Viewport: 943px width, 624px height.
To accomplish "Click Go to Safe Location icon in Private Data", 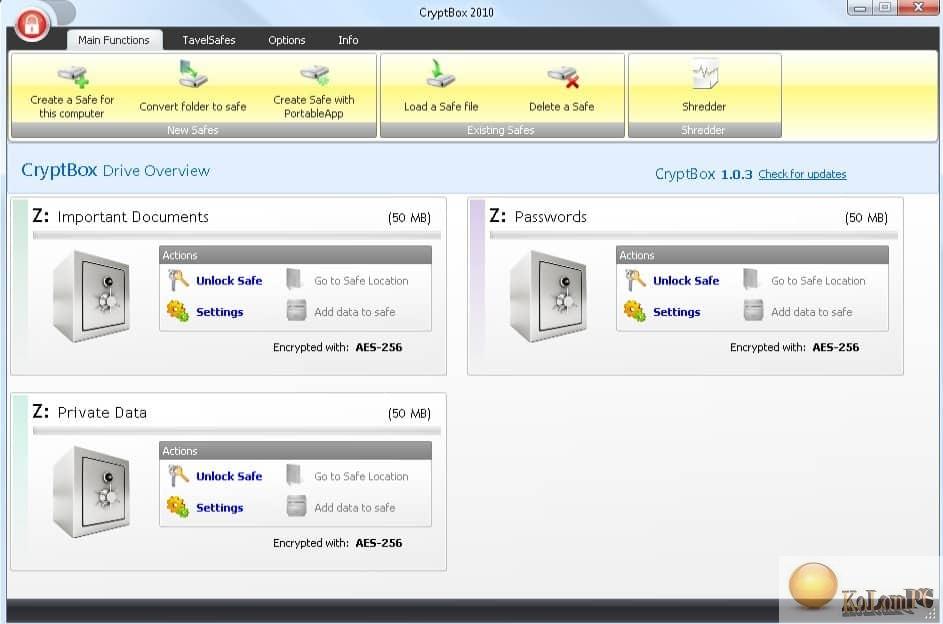I will pos(294,475).
